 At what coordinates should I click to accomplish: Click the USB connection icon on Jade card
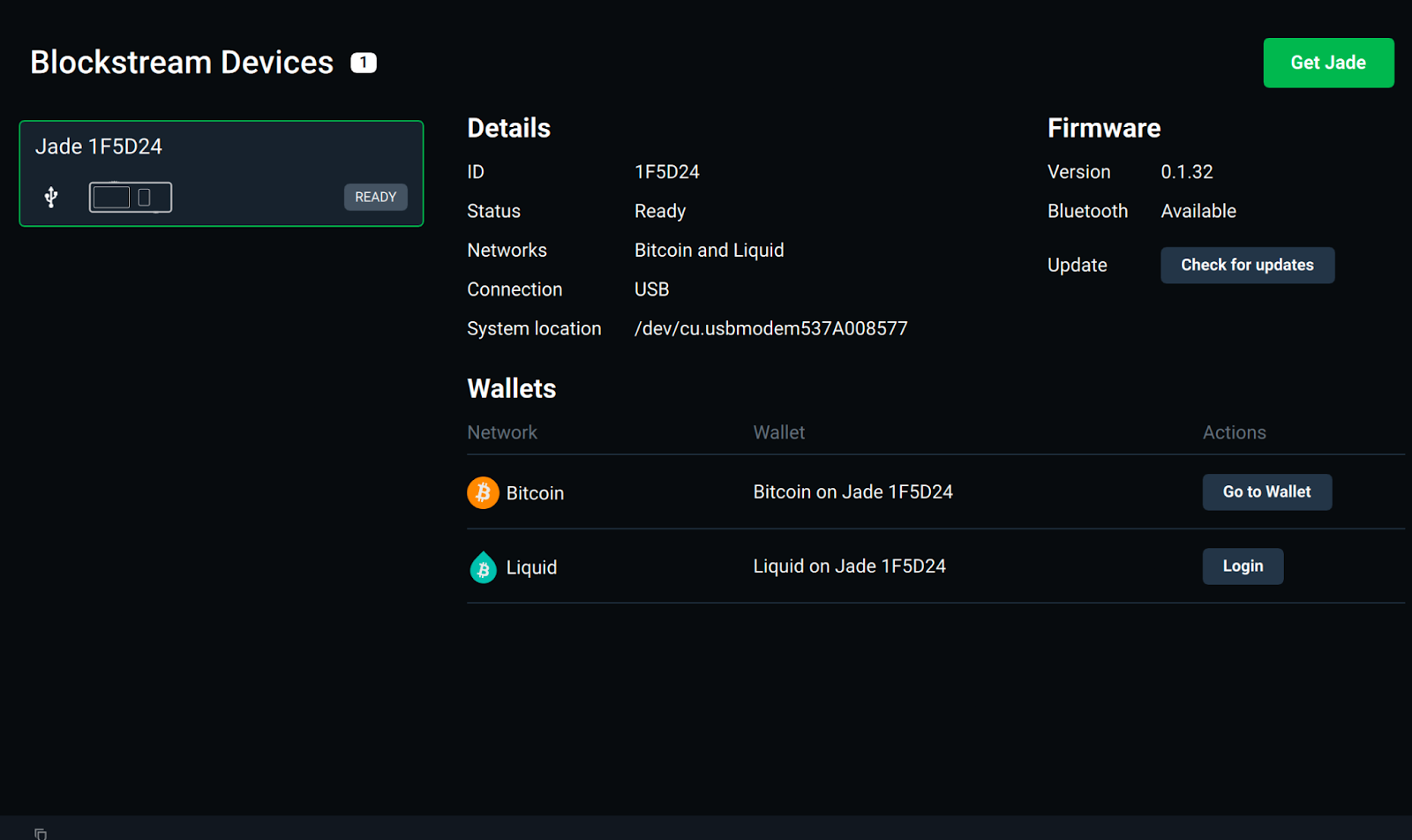click(x=51, y=197)
